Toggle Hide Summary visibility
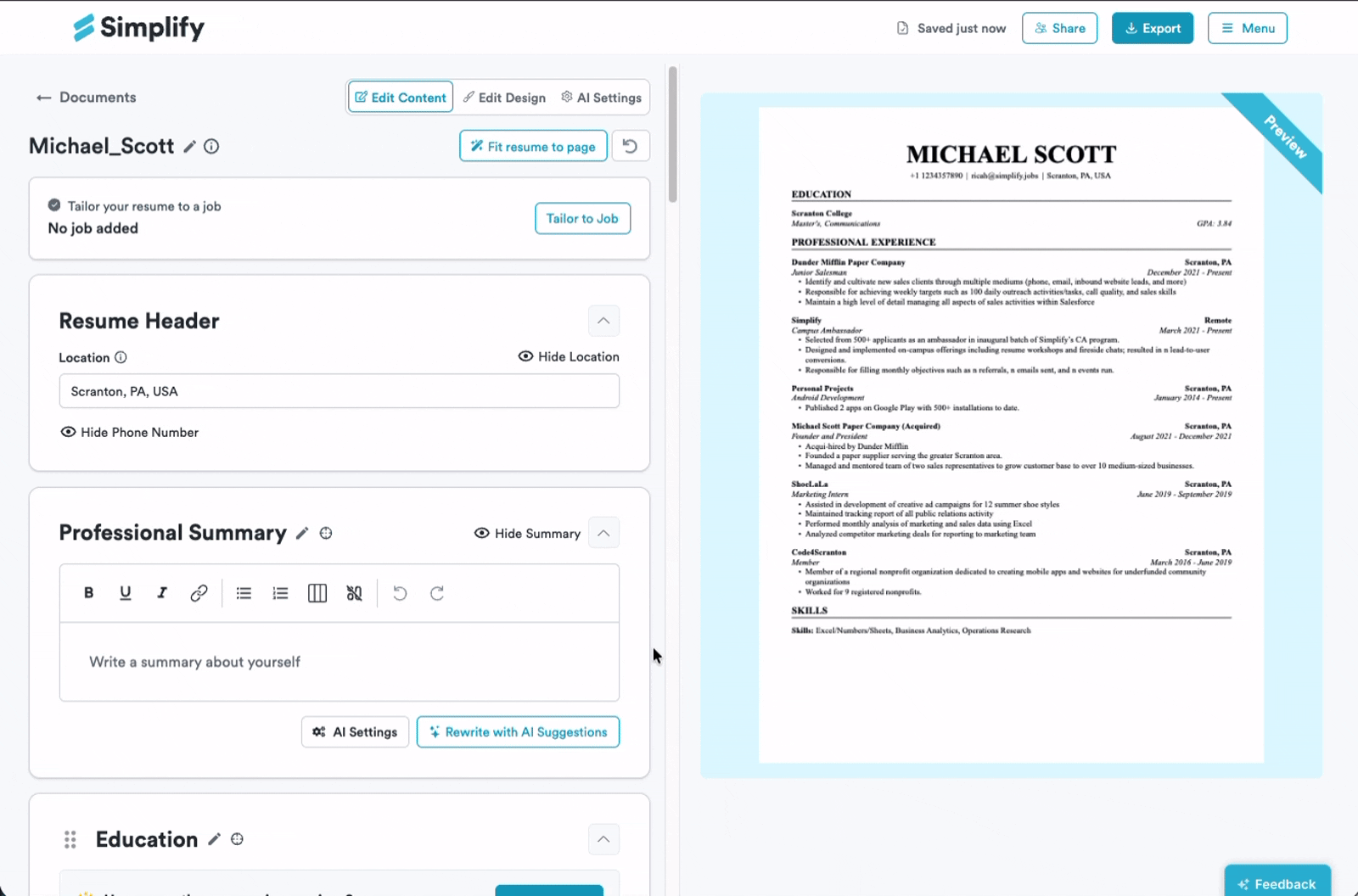The height and width of the screenshot is (896, 1358). (527, 533)
